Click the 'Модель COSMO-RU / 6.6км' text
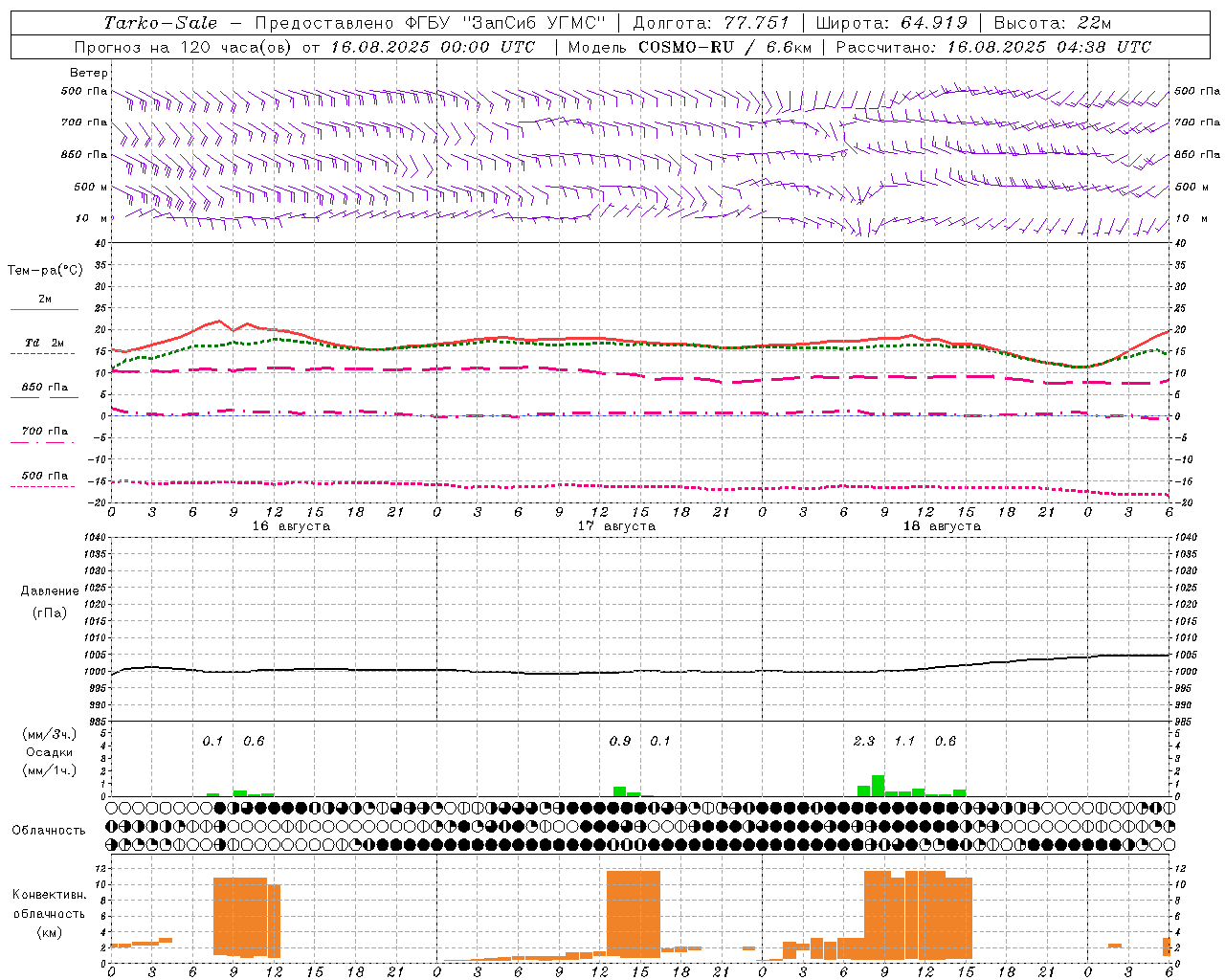This screenshot has height=980, width=1225. tap(688, 47)
